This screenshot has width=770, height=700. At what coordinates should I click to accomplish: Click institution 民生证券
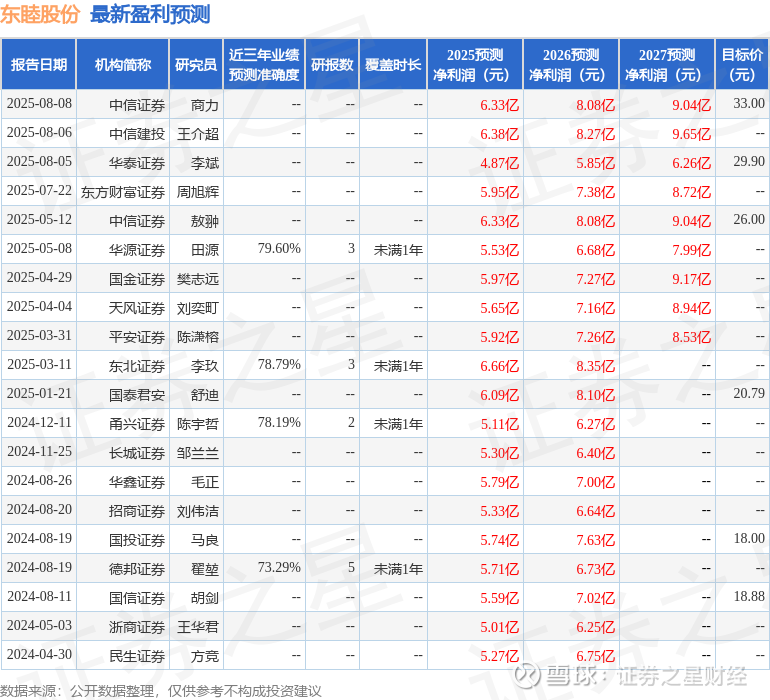click(137, 656)
